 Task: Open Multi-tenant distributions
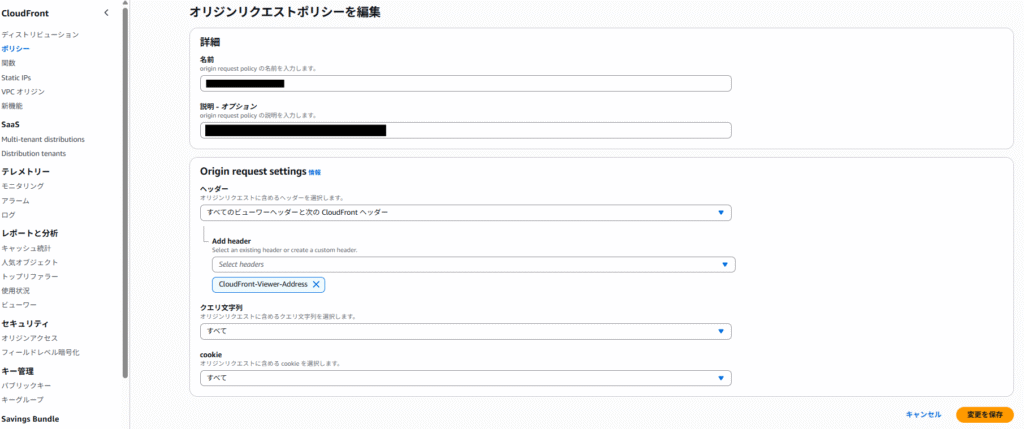43,139
